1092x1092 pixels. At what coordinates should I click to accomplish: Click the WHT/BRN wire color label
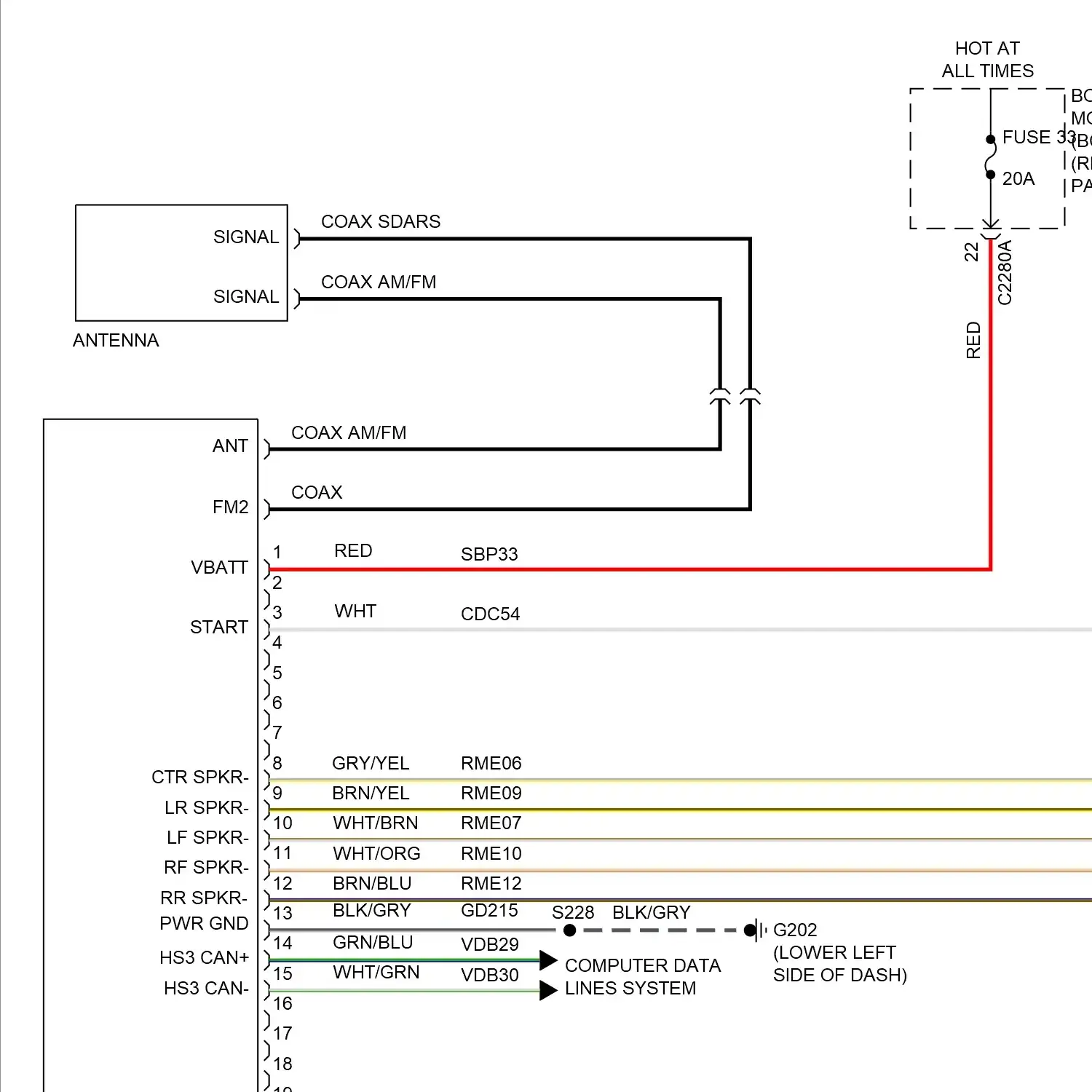pos(376,823)
